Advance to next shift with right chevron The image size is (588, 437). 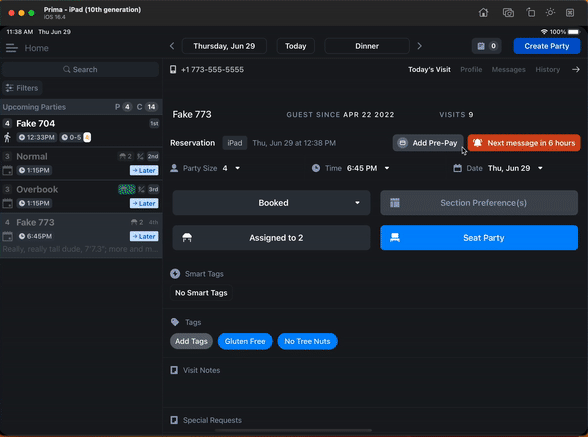(x=420, y=46)
